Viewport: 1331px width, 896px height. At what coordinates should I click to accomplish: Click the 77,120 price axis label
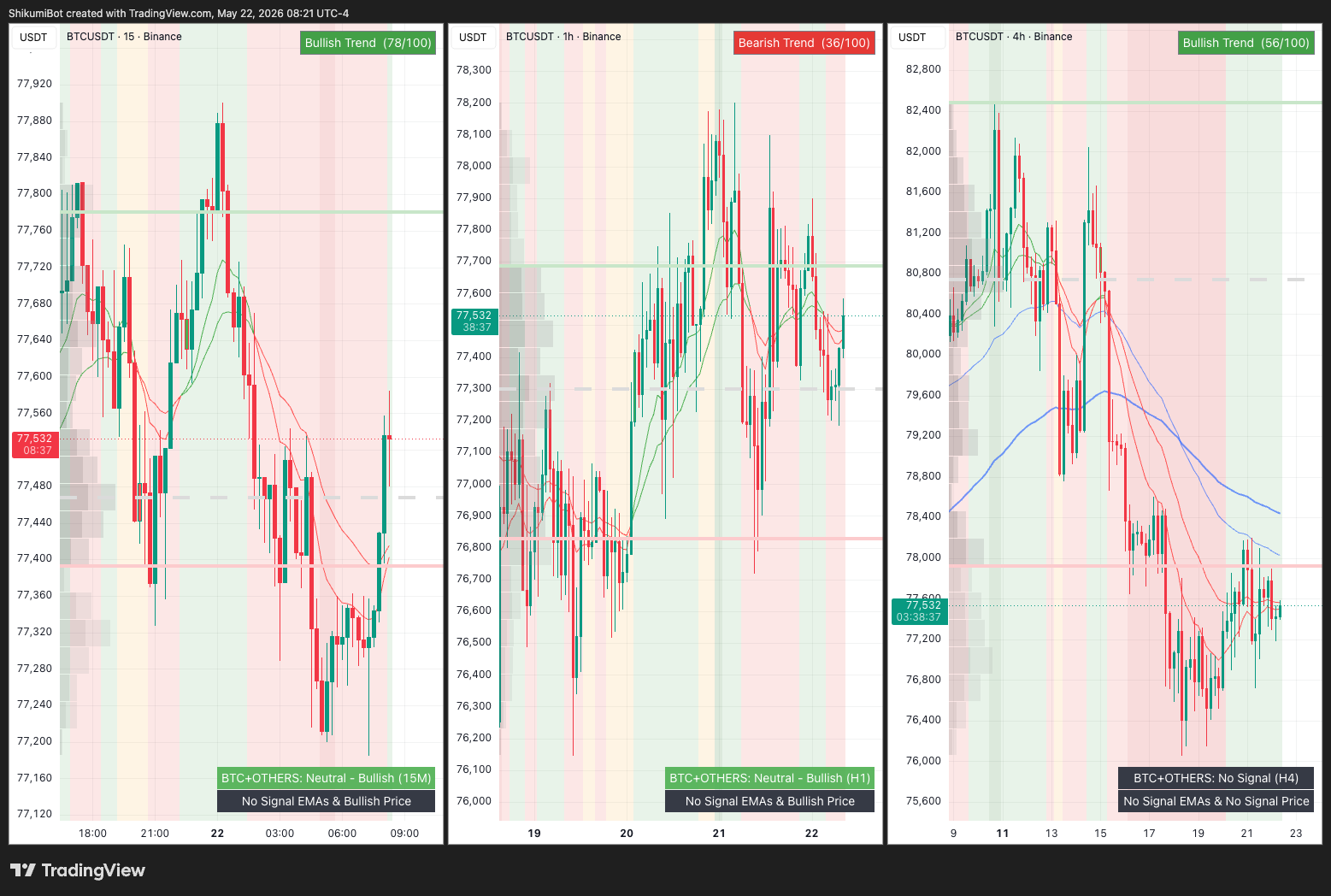point(34,814)
